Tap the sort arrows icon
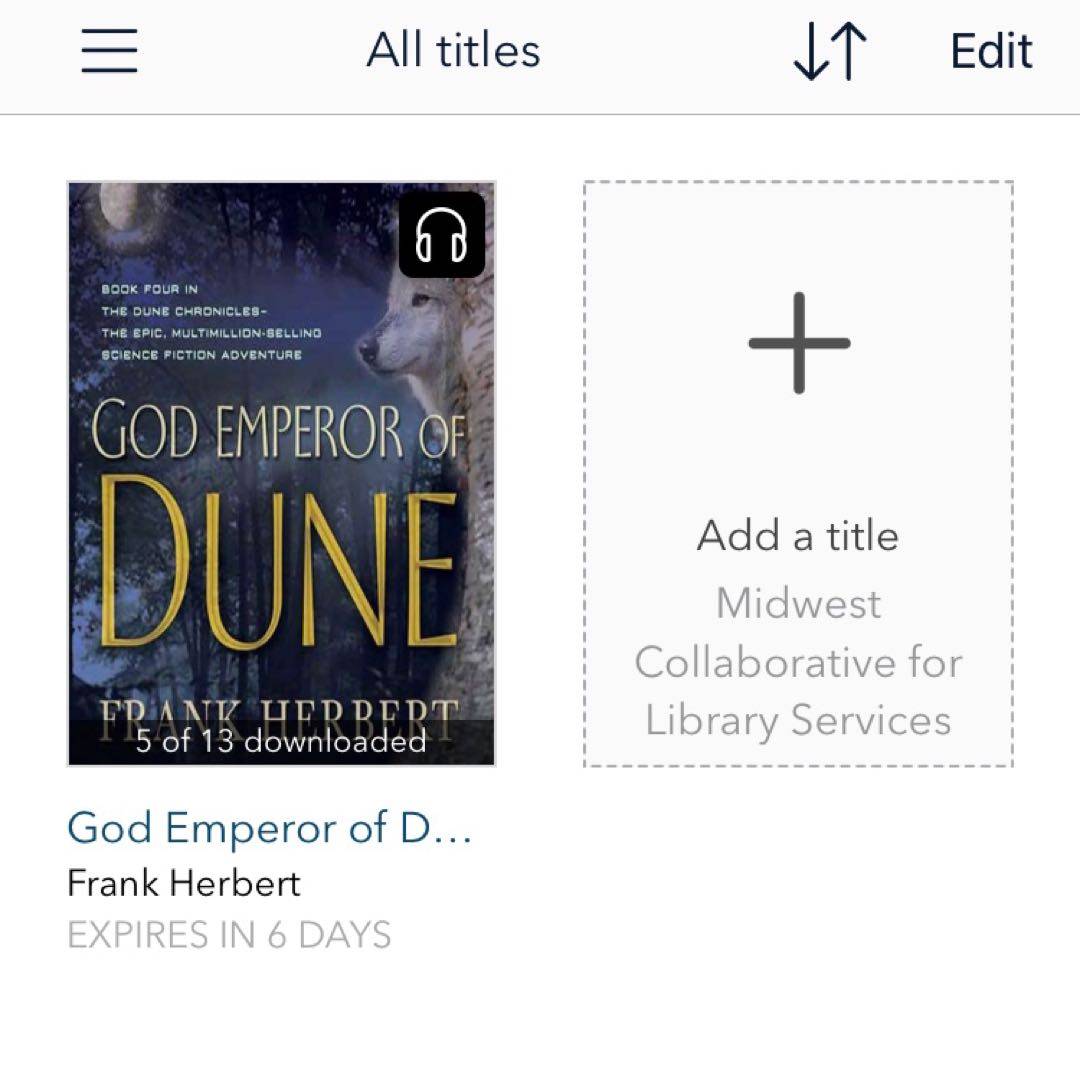The image size is (1080, 1080). point(830,51)
